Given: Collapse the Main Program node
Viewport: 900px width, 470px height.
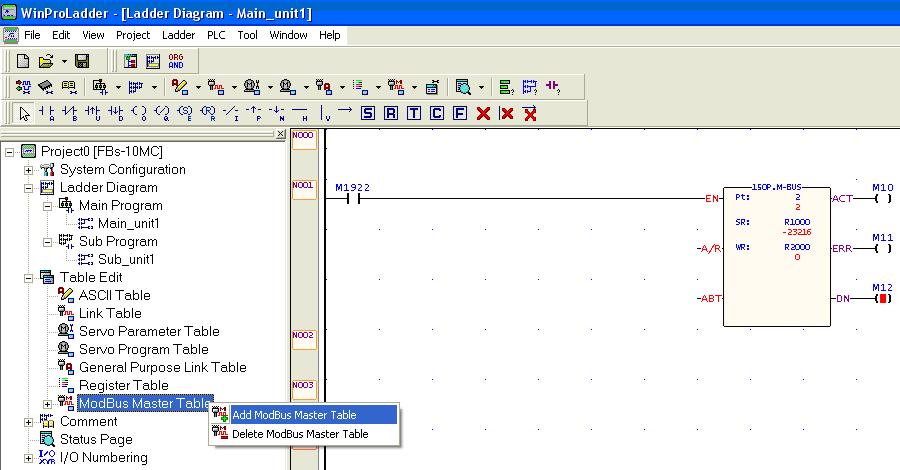Looking at the screenshot, I should (x=48, y=207).
